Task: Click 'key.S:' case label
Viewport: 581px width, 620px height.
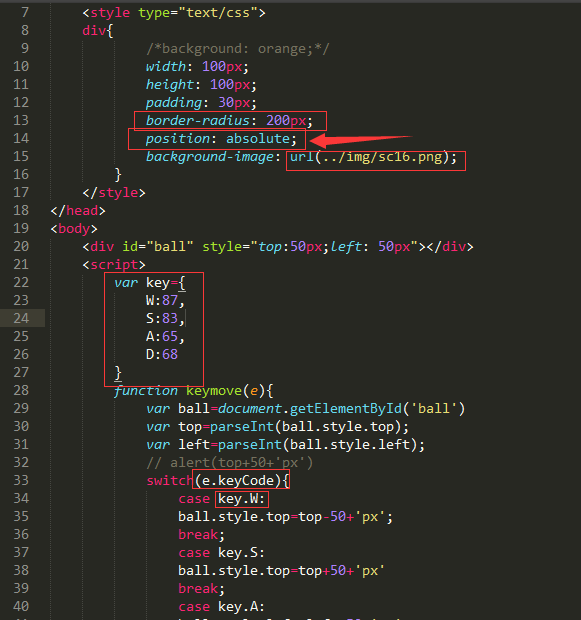Action: pos(242,553)
